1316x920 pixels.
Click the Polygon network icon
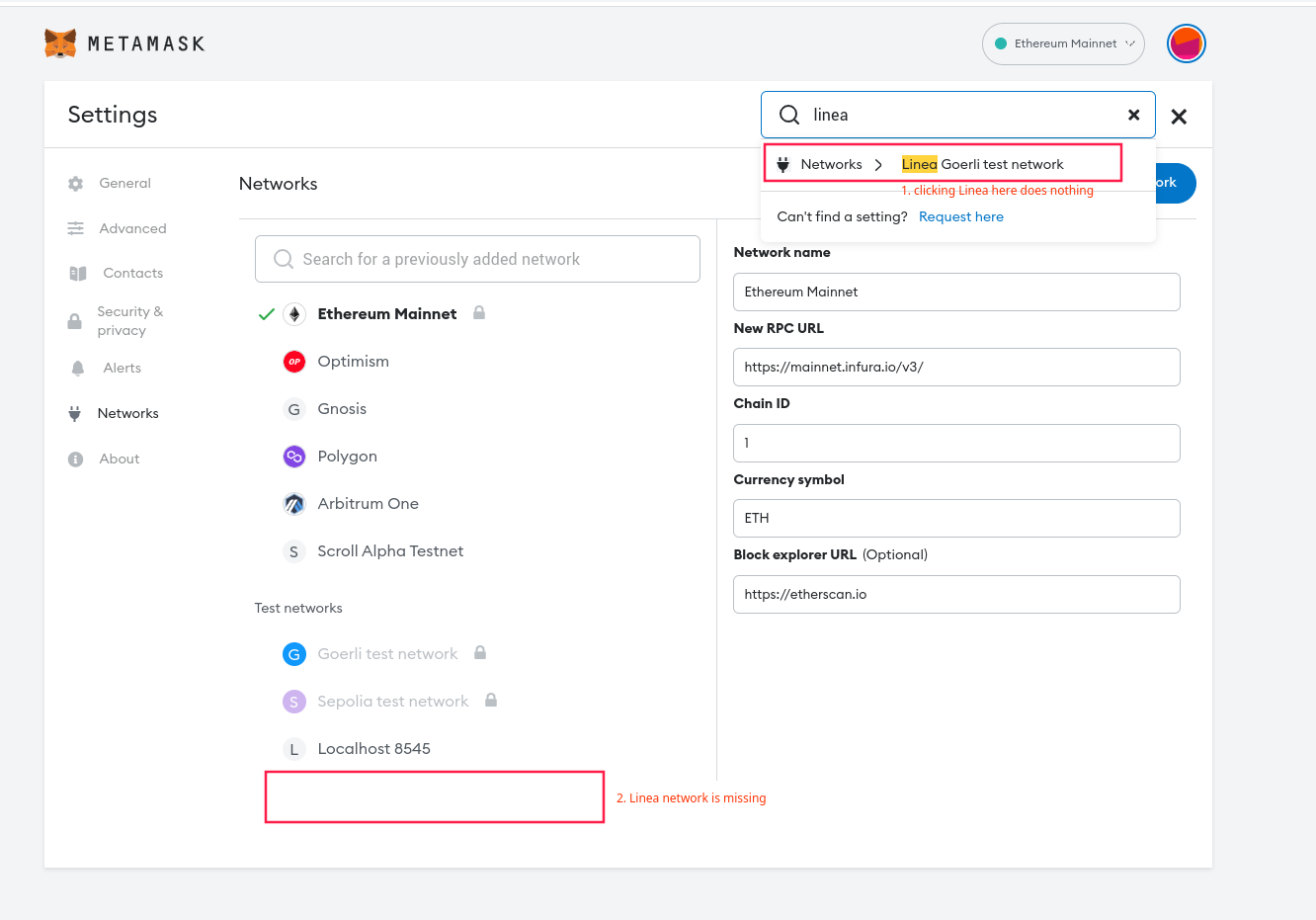point(294,457)
